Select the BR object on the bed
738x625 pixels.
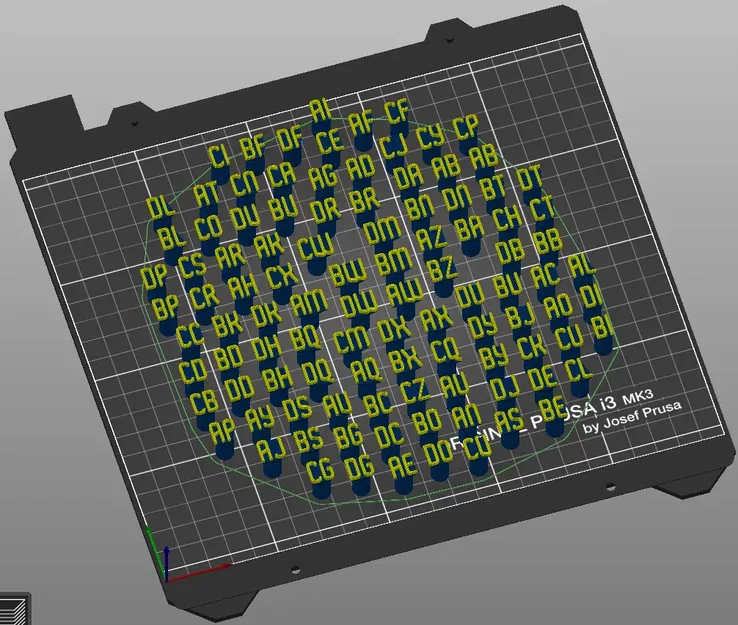tap(365, 200)
